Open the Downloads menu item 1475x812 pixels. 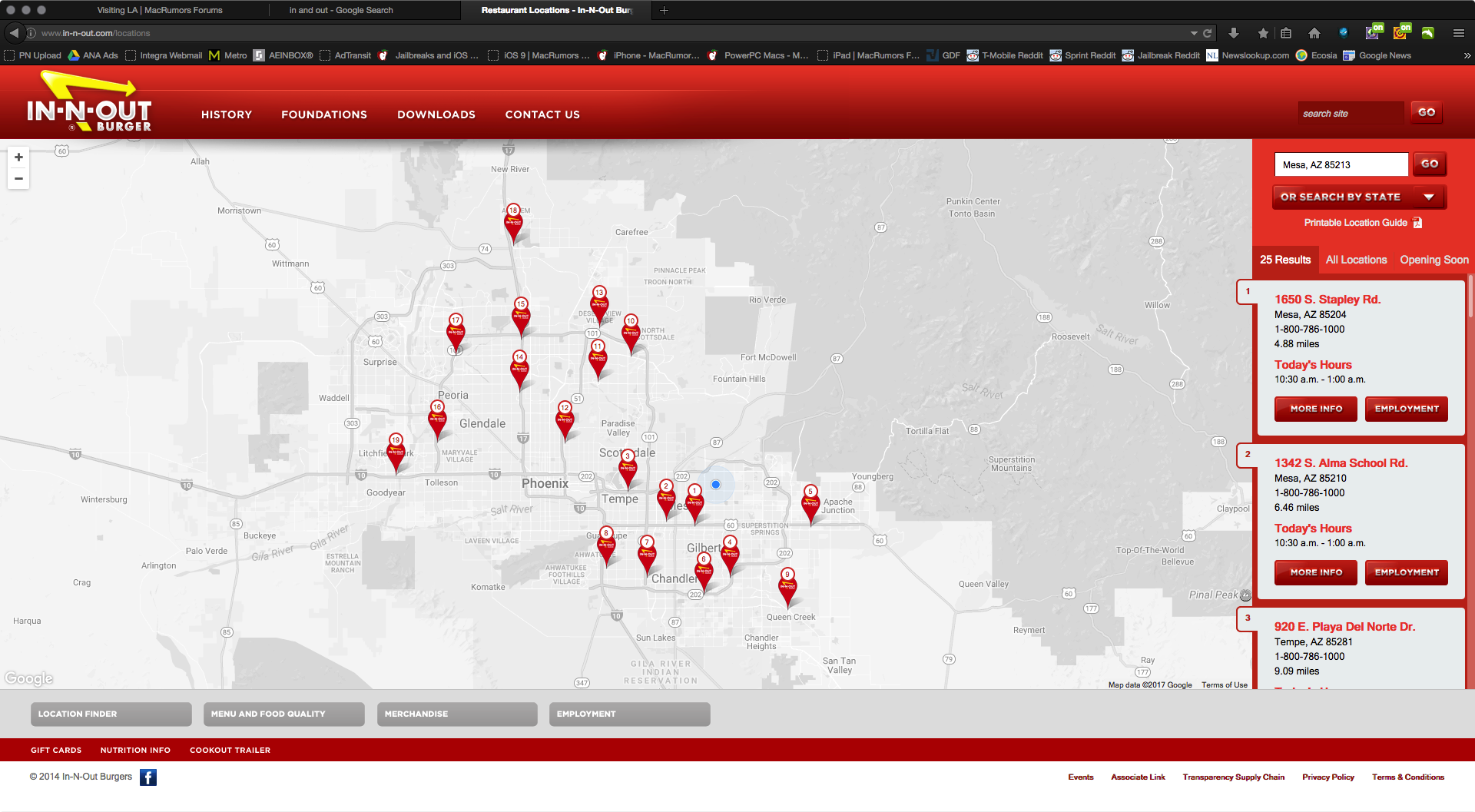tap(436, 114)
